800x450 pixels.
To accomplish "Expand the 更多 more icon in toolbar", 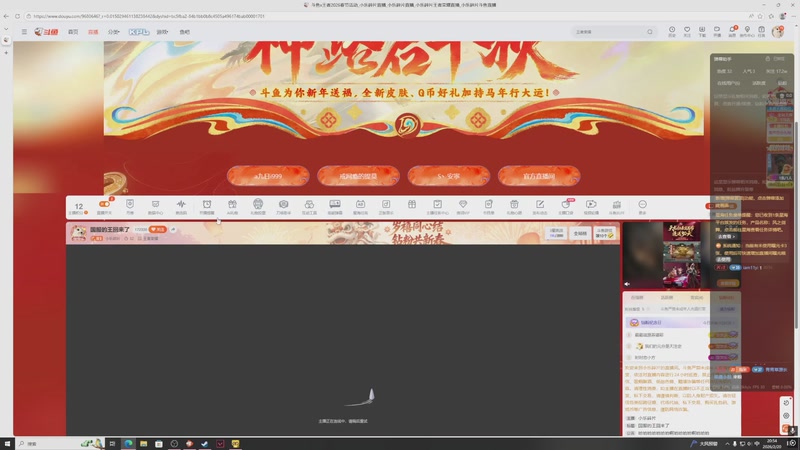I will pyautogui.click(x=642, y=206).
